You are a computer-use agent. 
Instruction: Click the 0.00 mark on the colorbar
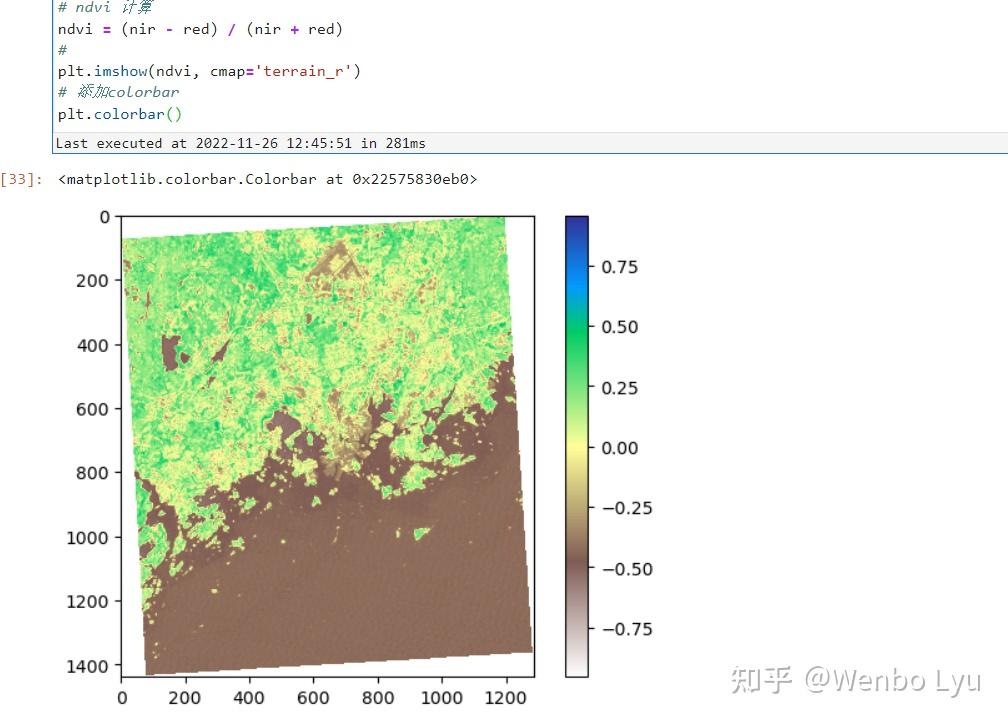620,448
